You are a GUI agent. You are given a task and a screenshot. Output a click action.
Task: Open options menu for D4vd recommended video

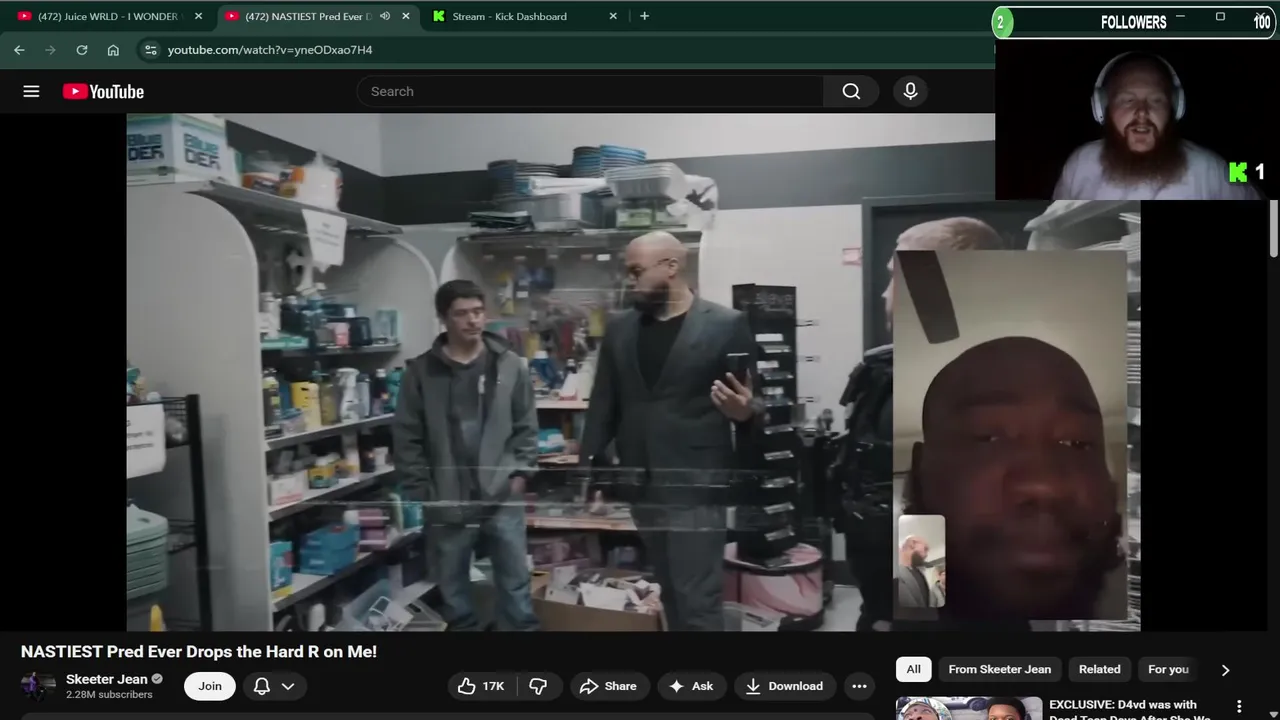(1239, 707)
